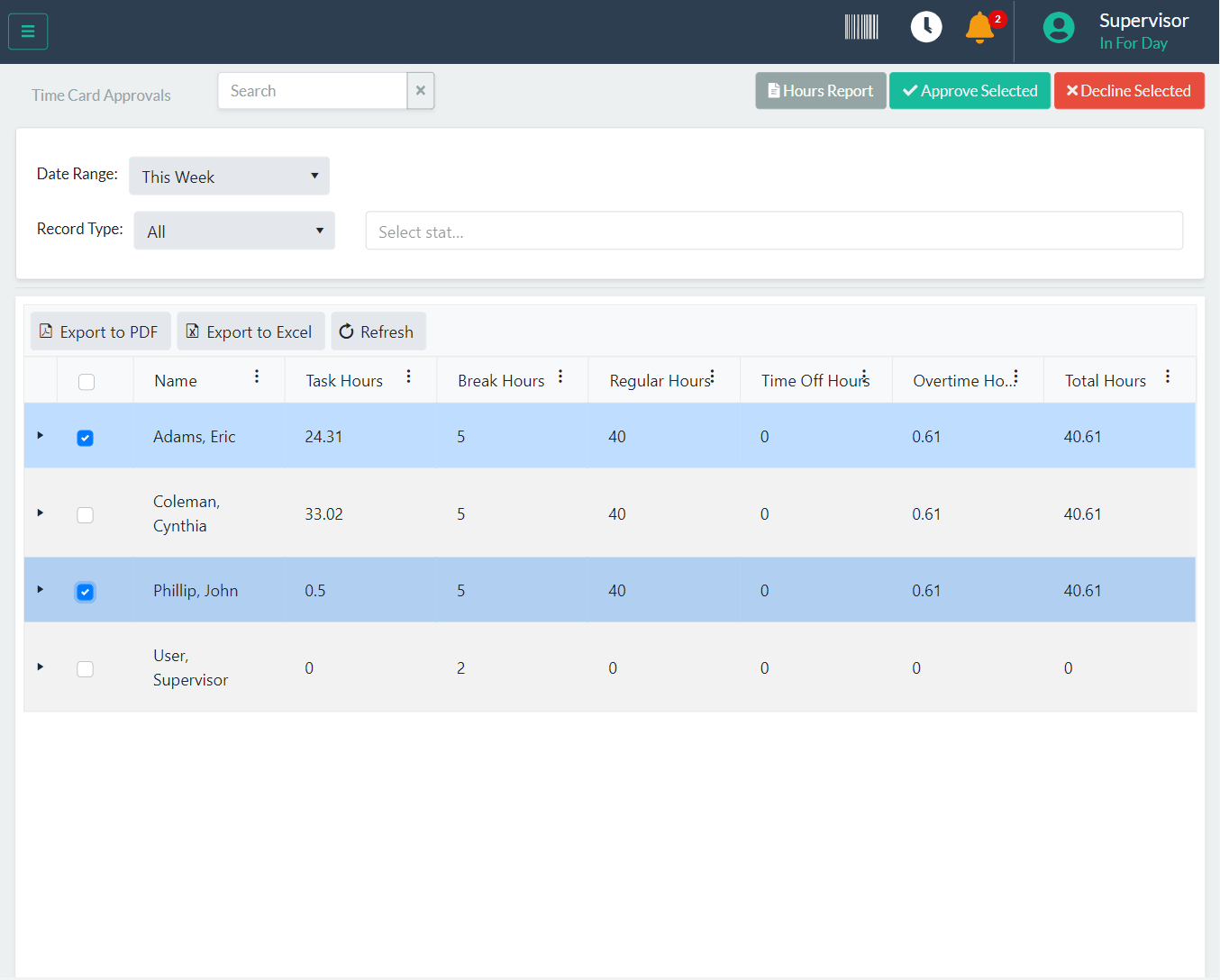This screenshot has width=1220, height=980.
Task: Click Approve Selected button
Action: click(x=970, y=91)
